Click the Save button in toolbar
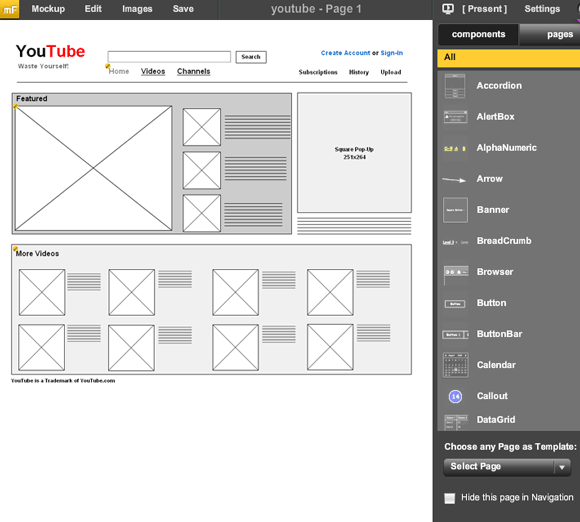Image resolution: width=580 pixels, height=522 pixels. pyautogui.click(x=183, y=9)
